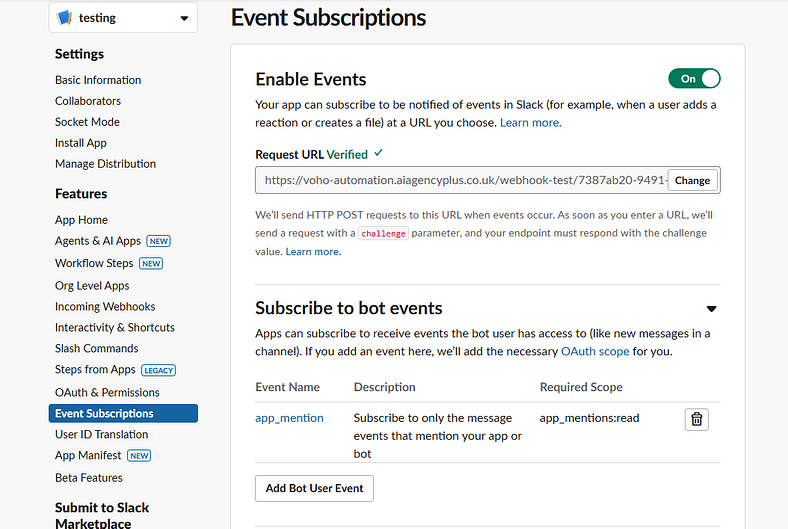788x529 pixels.
Task: Open the Interactivity & Shortcuts page
Action: [114, 327]
